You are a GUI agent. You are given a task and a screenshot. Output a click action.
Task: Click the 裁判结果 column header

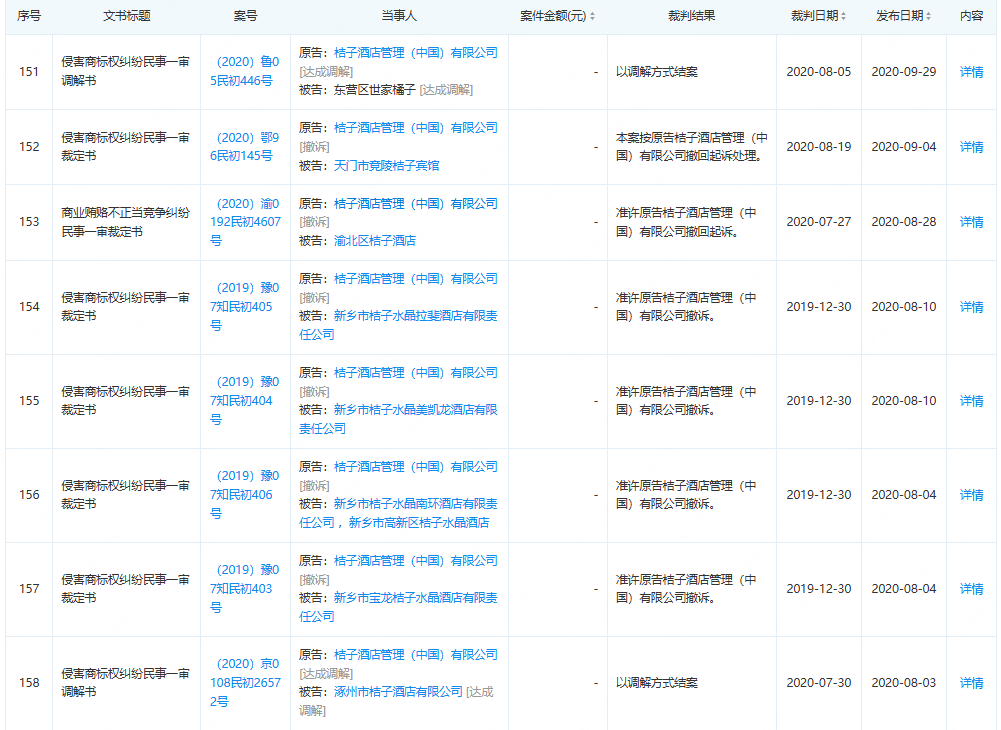691,16
